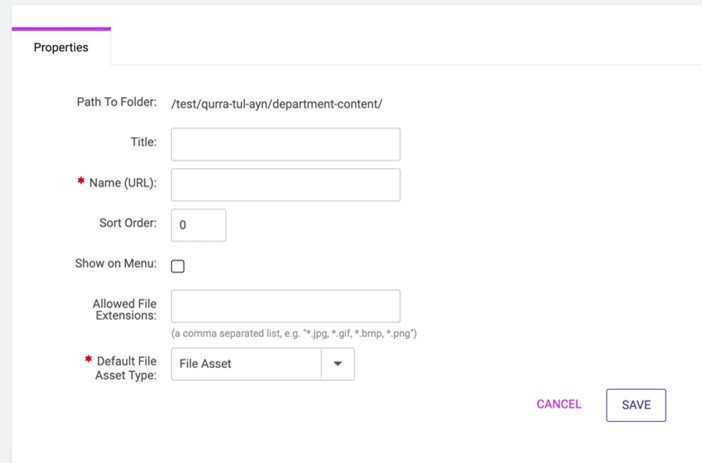
Task: Click the Sort Order label
Action: click(x=128, y=223)
